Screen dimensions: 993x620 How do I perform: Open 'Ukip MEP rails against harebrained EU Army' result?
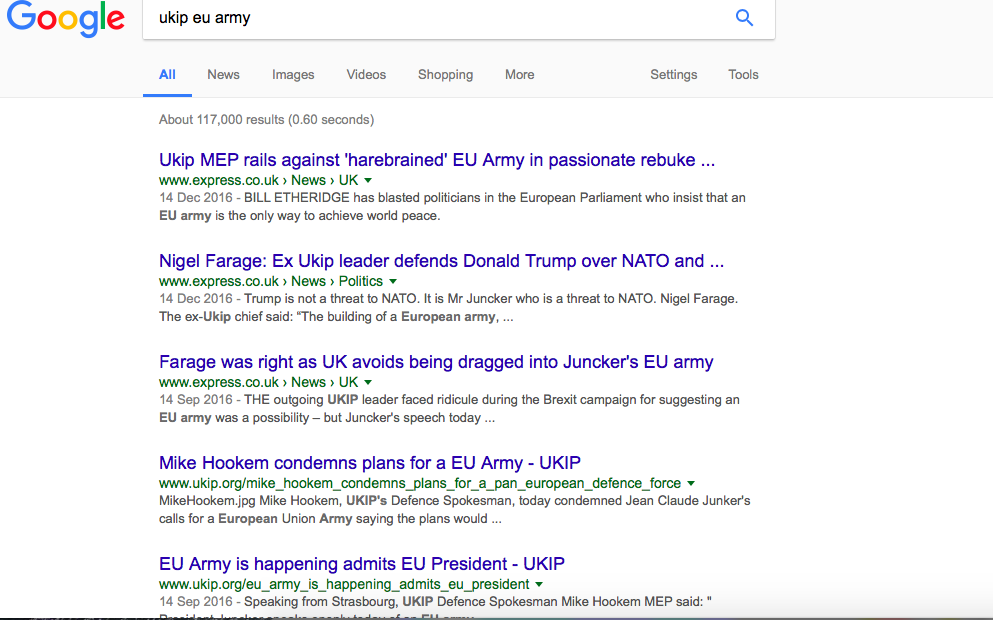pyautogui.click(x=437, y=160)
